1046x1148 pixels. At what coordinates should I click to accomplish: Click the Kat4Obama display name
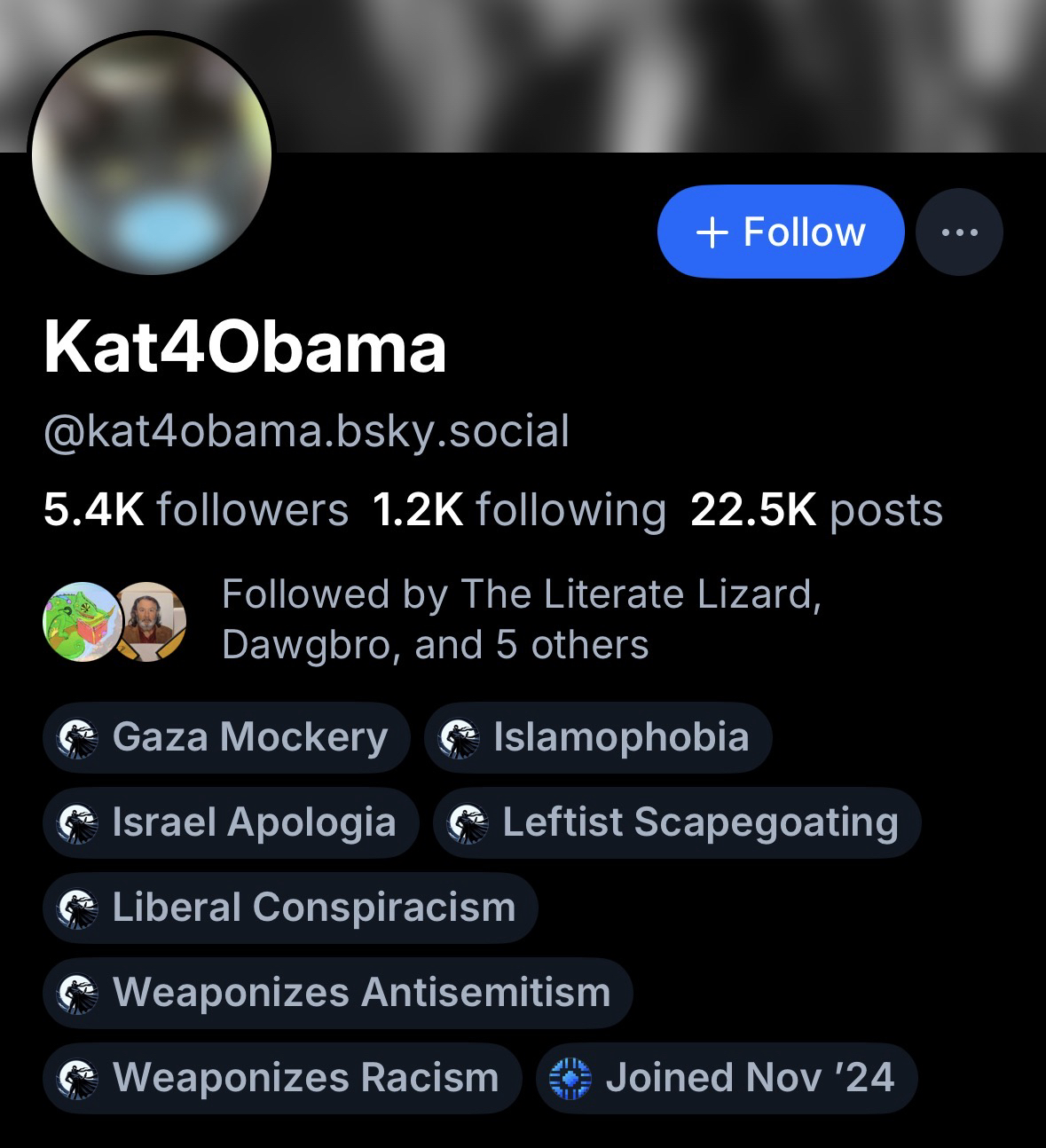[245, 348]
